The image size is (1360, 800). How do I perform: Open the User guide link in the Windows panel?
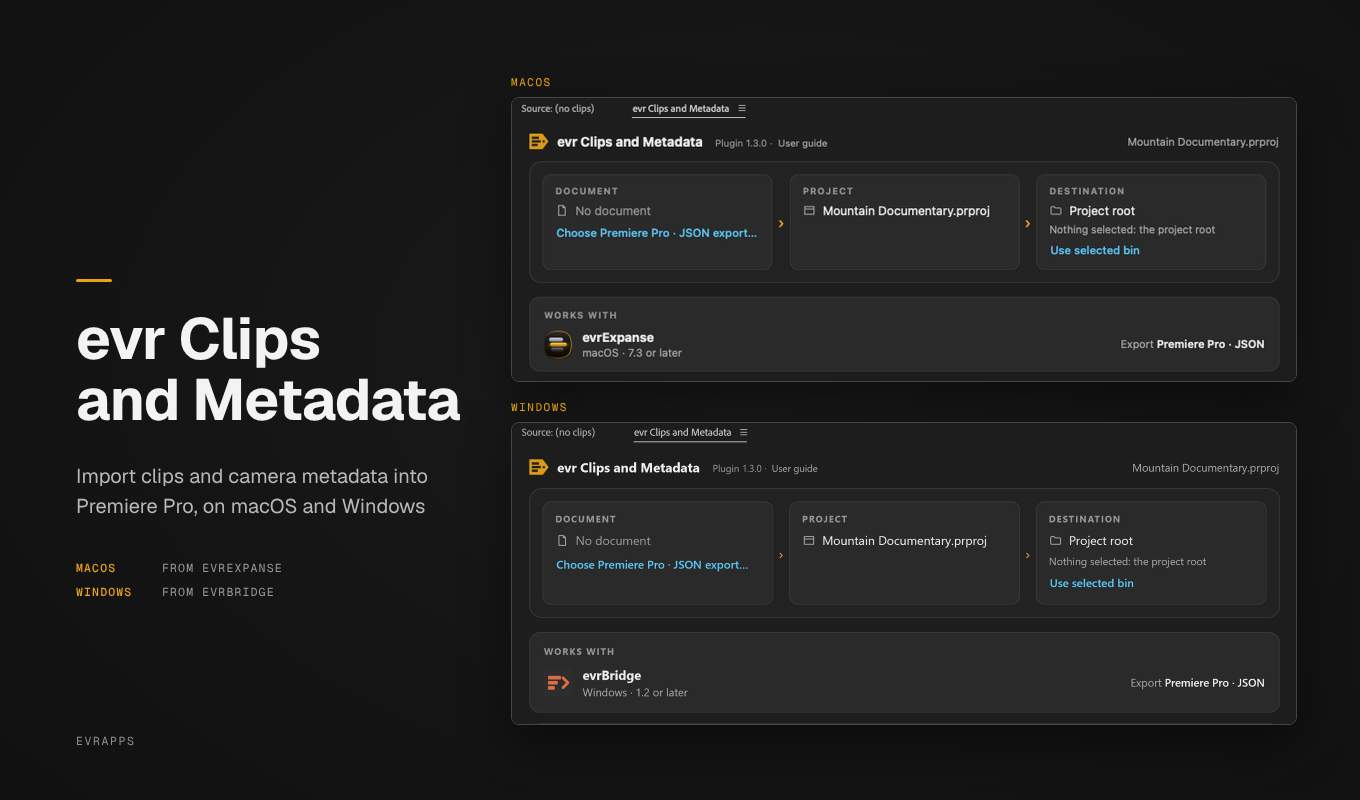pyautogui.click(x=795, y=469)
